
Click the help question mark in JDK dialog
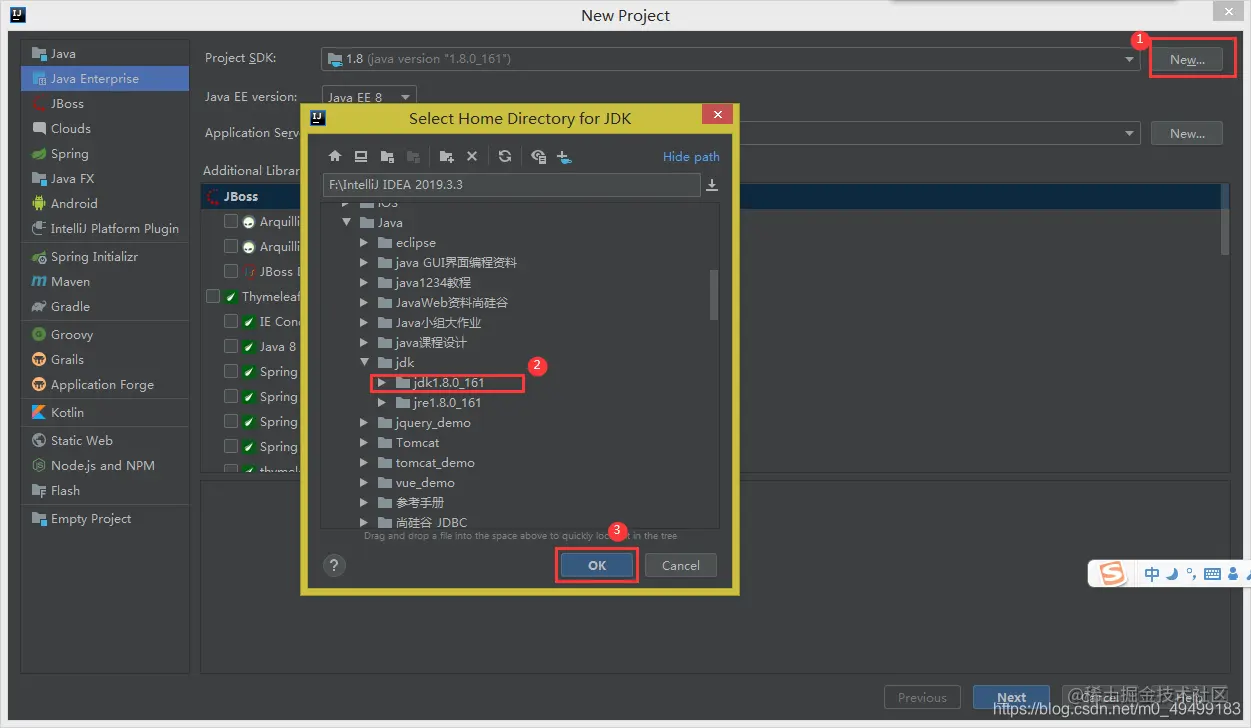pos(335,565)
